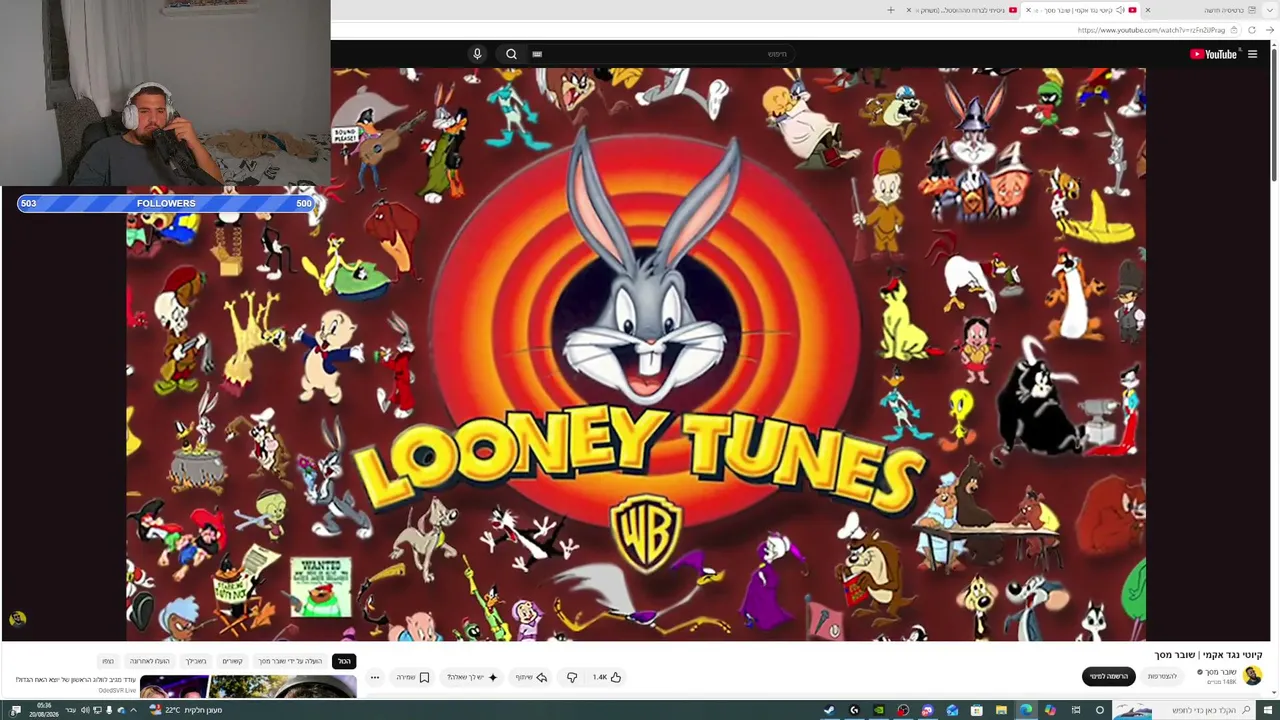
Task: Open the Copilot icon on the taskbar
Action: click(1050, 710)
